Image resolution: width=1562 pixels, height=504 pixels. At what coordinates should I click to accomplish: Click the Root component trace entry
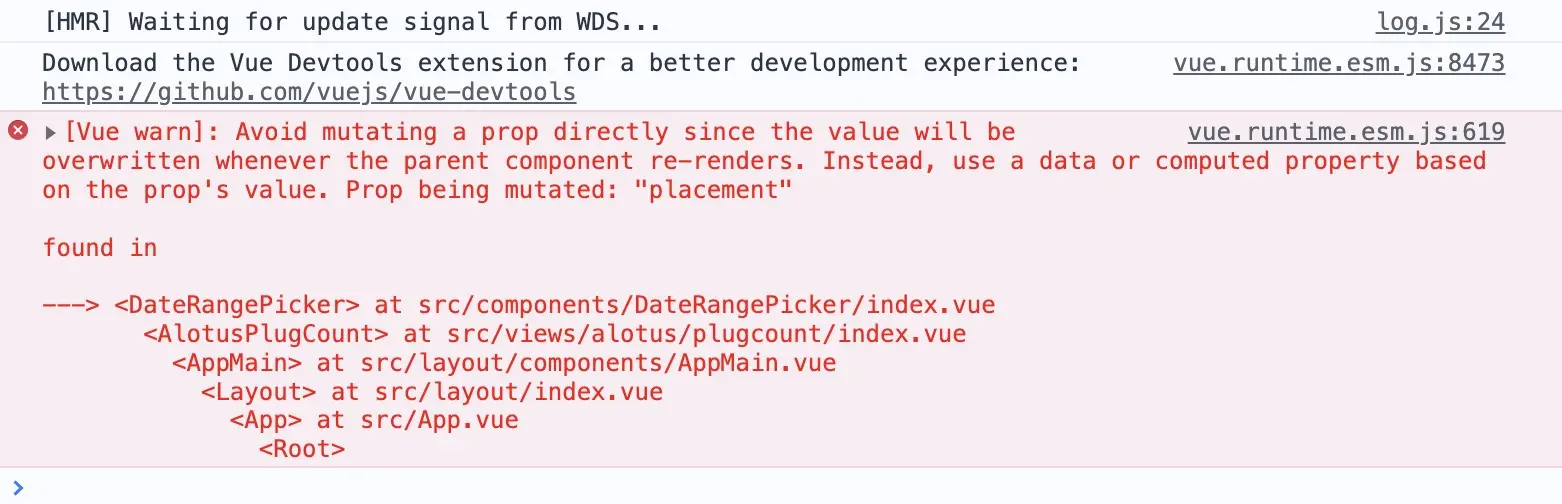tap(302, 449)
